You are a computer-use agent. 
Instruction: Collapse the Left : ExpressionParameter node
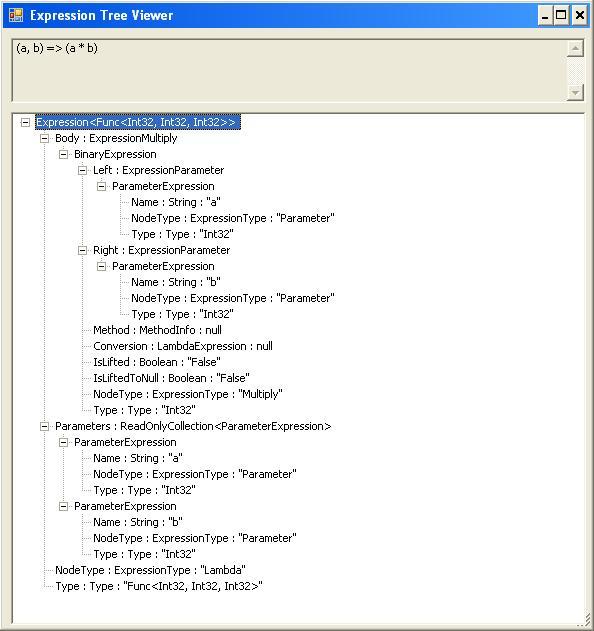pos(82,171)
